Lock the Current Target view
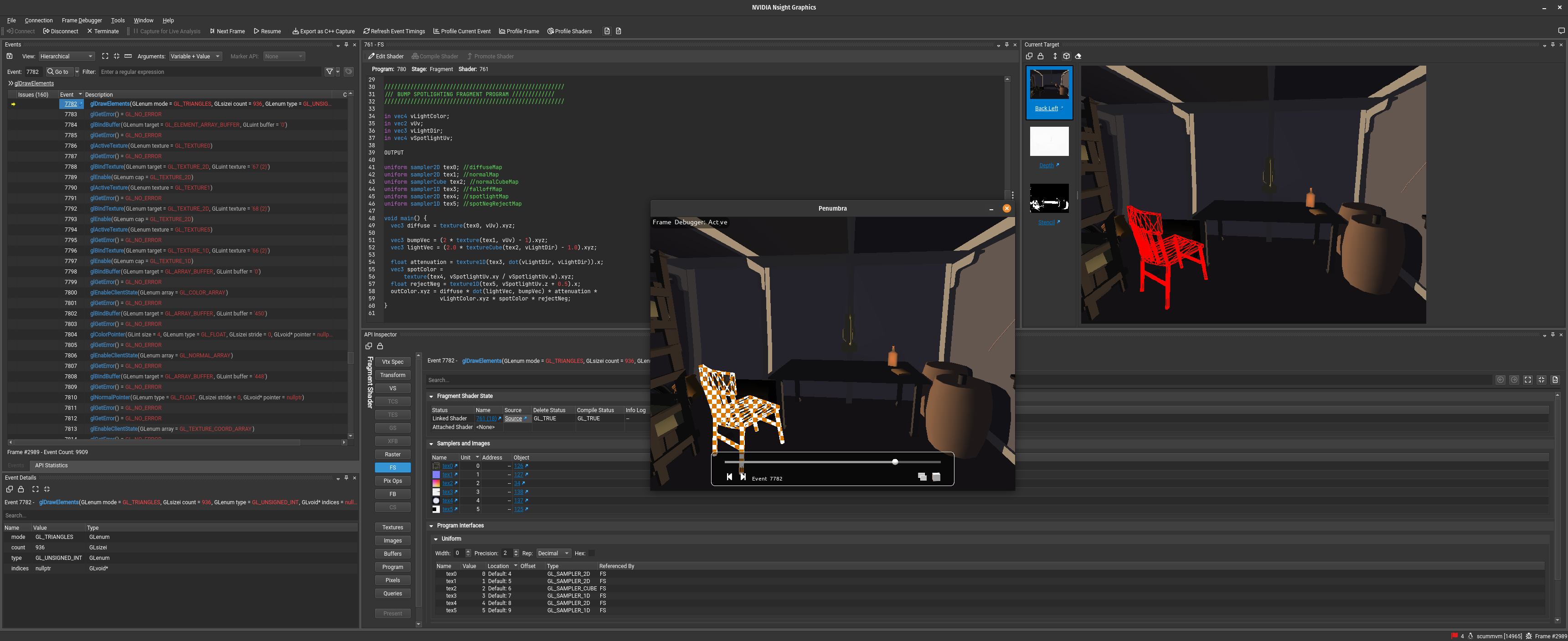This screenshot has height=641, width=1568. tap(1040, 56)
